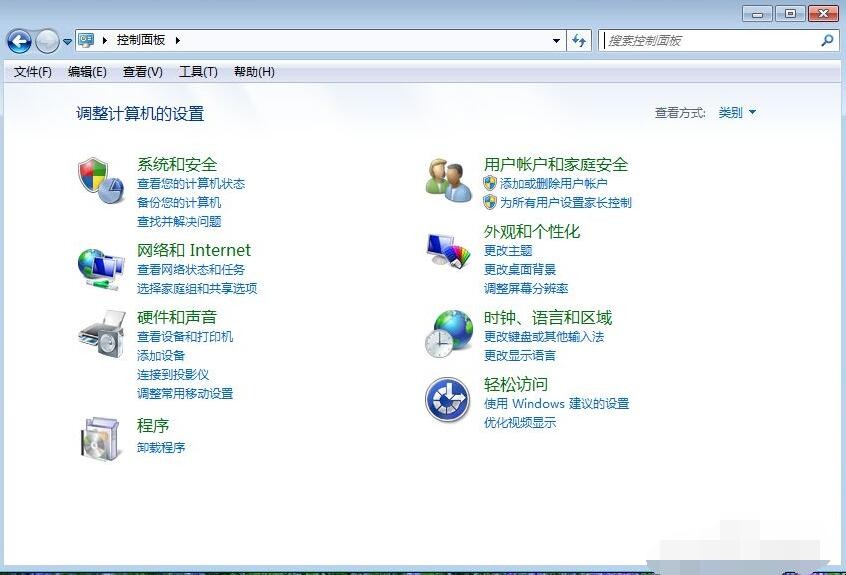
Task: Open the address bar history dropdown
Action: (x=556, y=40)
